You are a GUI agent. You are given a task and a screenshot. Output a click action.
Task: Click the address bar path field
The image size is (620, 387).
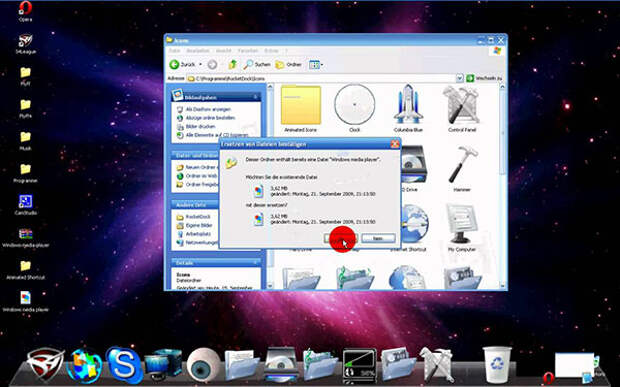[x=321, y=78]
